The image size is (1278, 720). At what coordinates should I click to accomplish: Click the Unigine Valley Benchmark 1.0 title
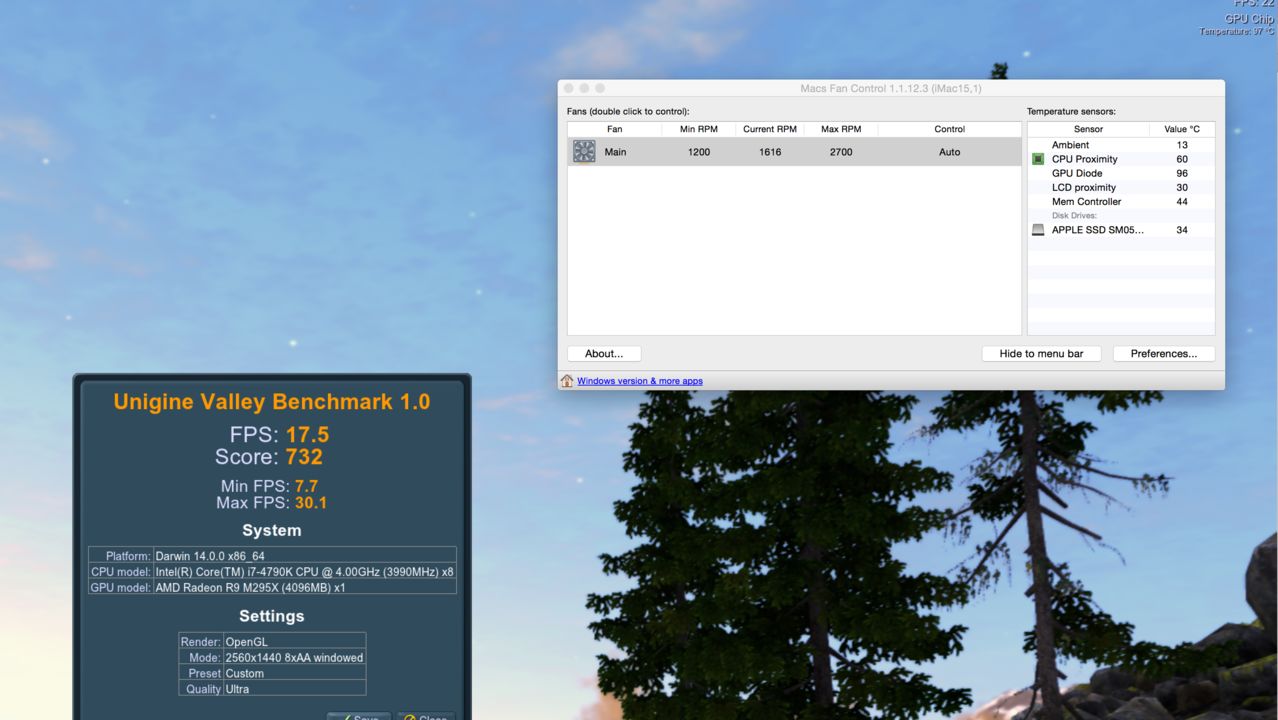pos(271,402)
